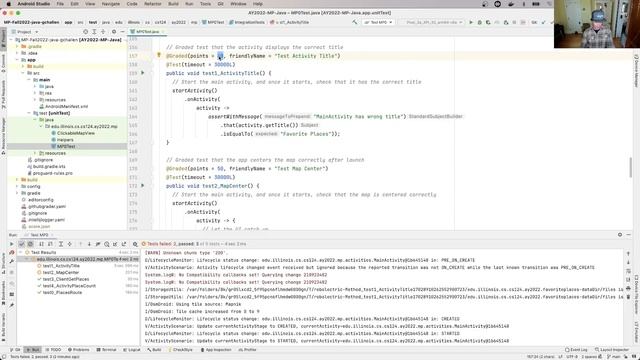Select AndroidManifest.xml in project tree
640x360 pixels.
click(66, 107)
